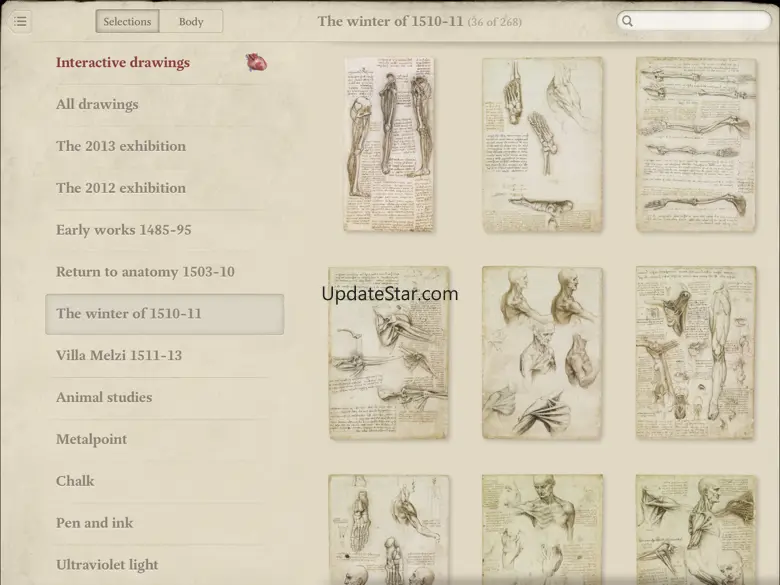Open the shoulder and arm muscle sketches

click(x=389, y=353)
